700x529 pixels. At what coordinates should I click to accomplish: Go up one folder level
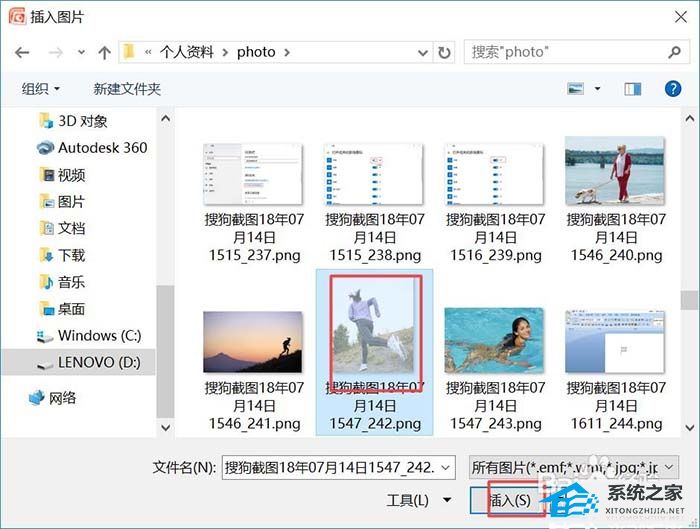(x=104, y=53)
